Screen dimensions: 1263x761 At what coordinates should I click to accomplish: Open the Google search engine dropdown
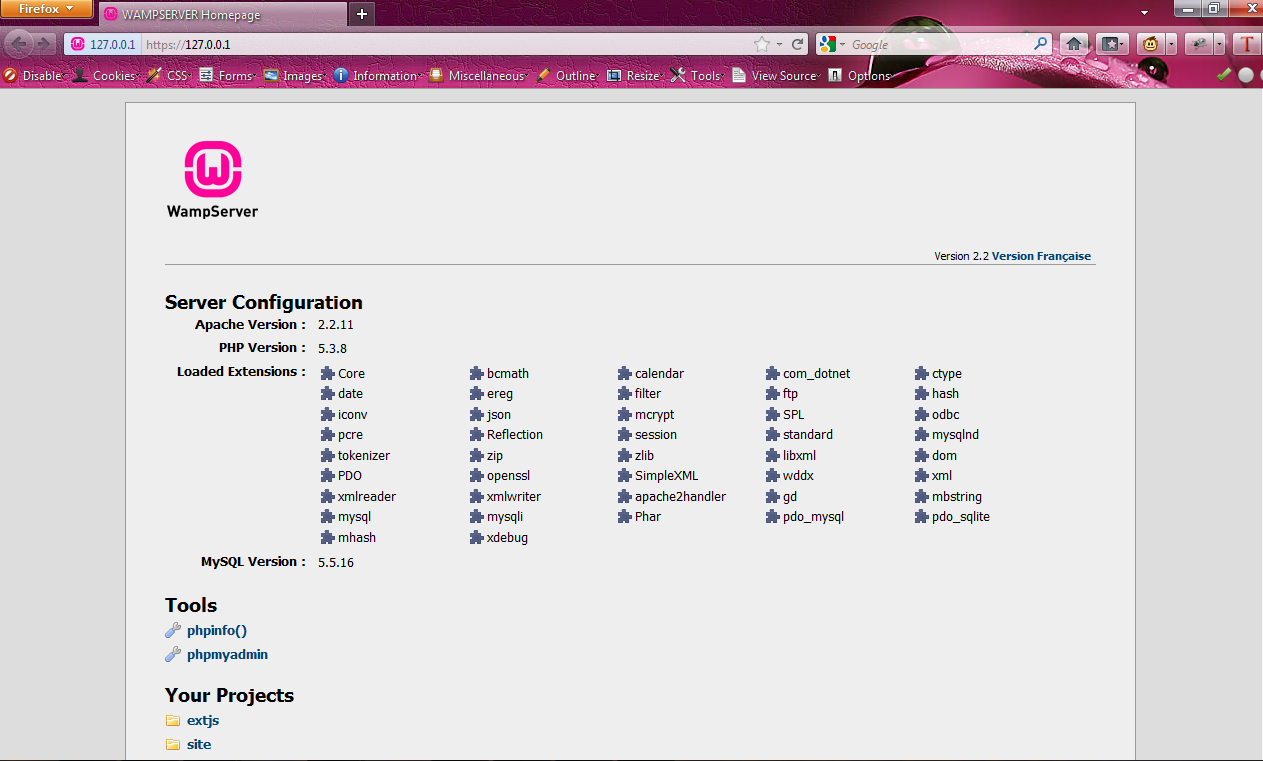click(831, 44)
